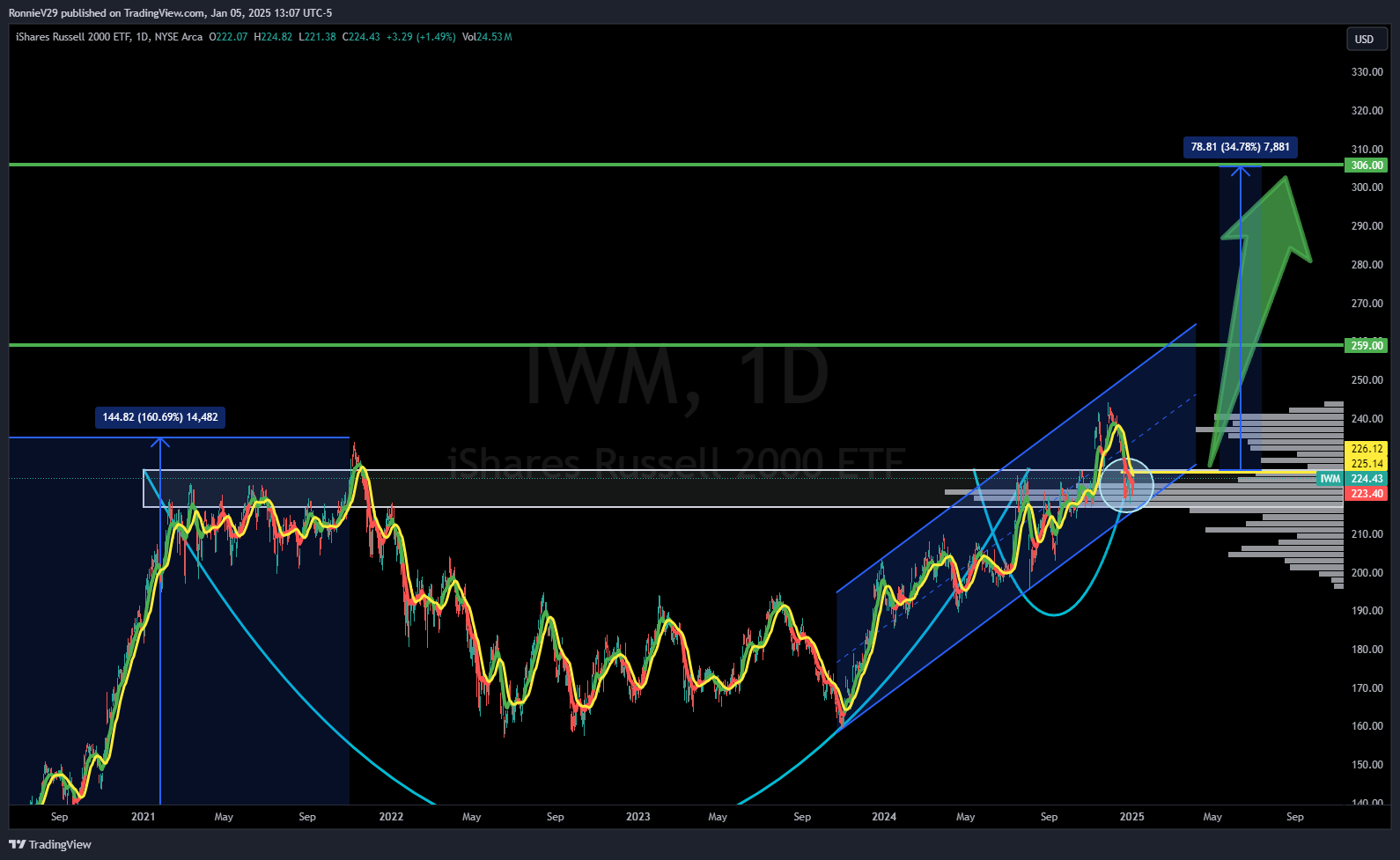Click the 270.00 price axis tick
Screen dimensions: 1400x860
click(1367, 304)
